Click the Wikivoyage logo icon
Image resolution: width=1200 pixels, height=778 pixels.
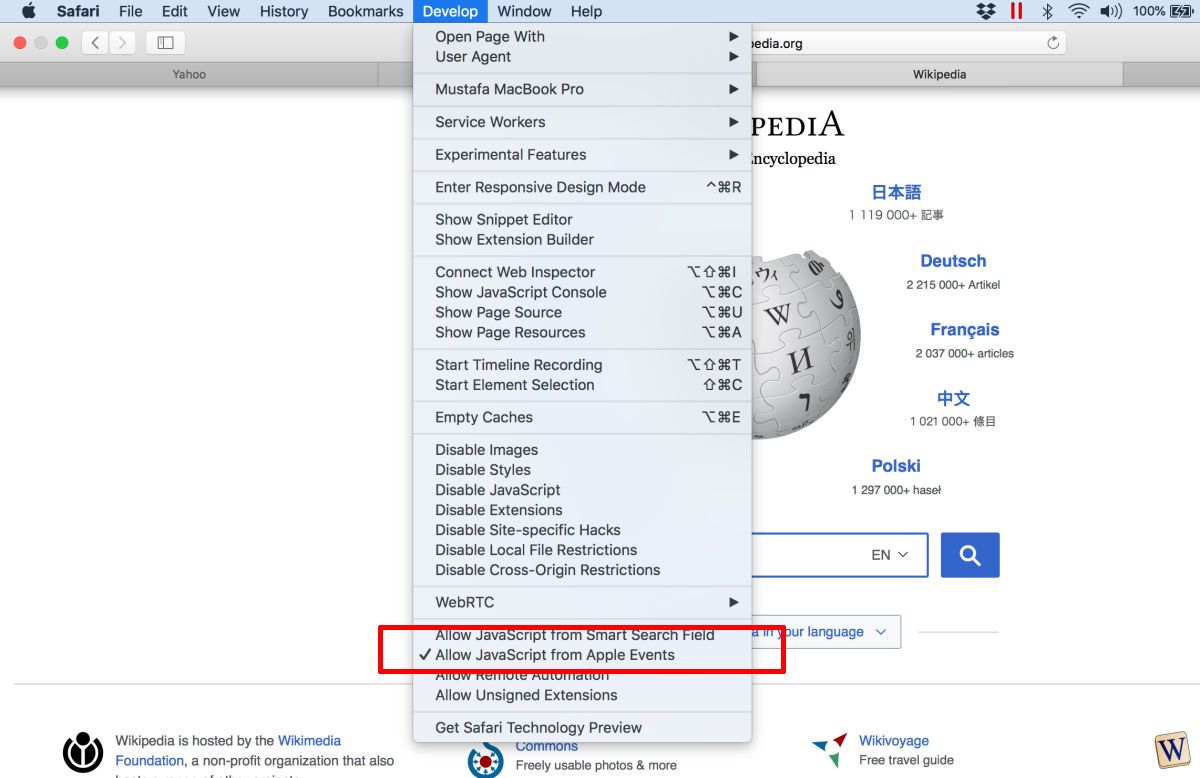tap(830, 751)
